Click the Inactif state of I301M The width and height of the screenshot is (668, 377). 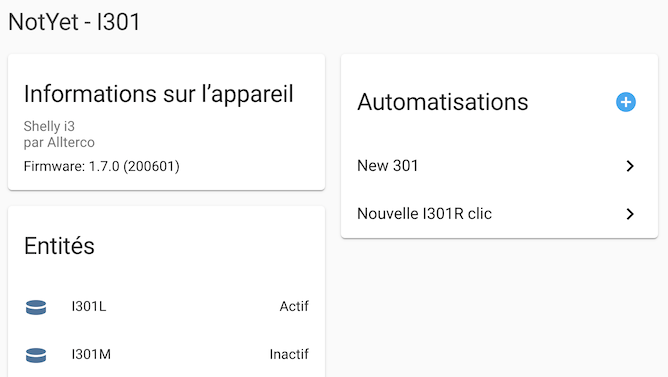289,354
